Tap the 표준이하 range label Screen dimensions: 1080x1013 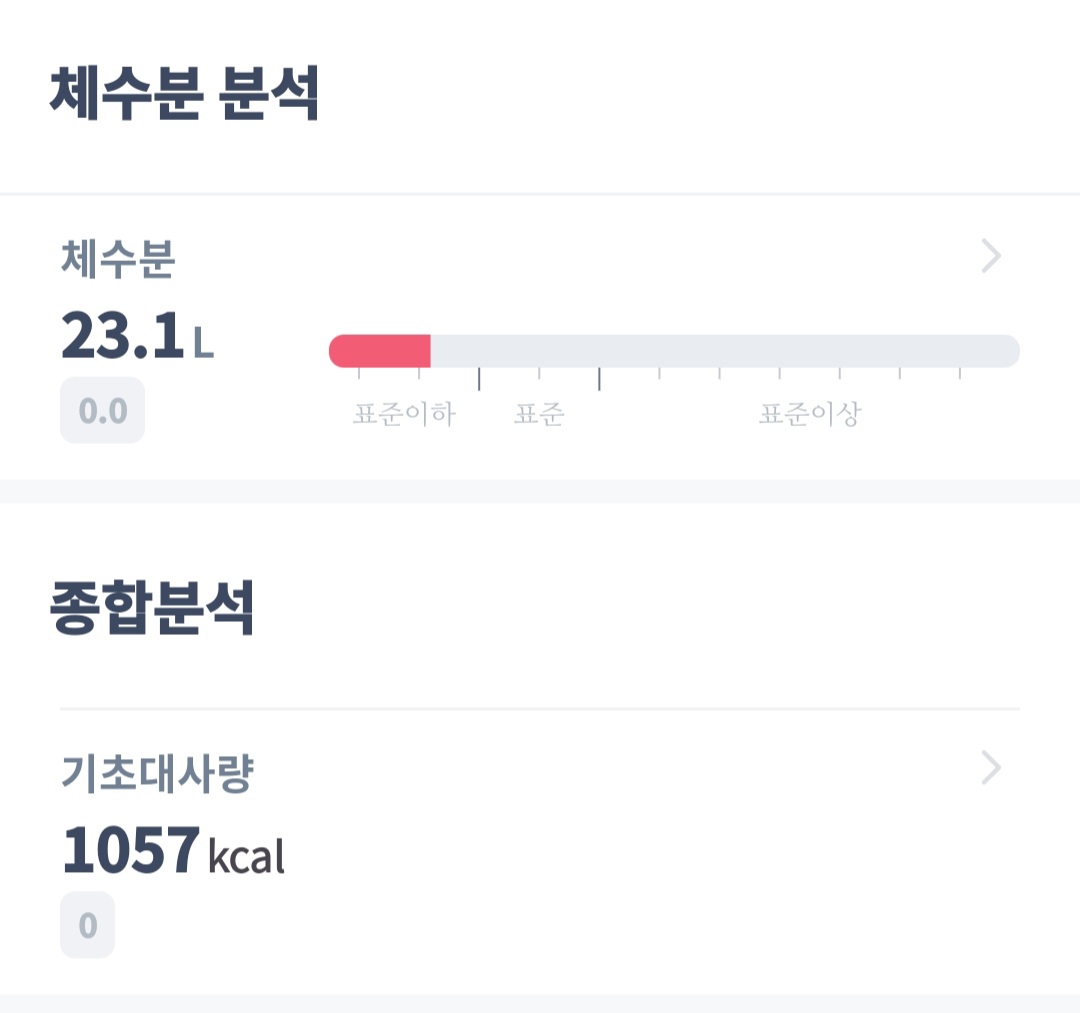[404, 414]
